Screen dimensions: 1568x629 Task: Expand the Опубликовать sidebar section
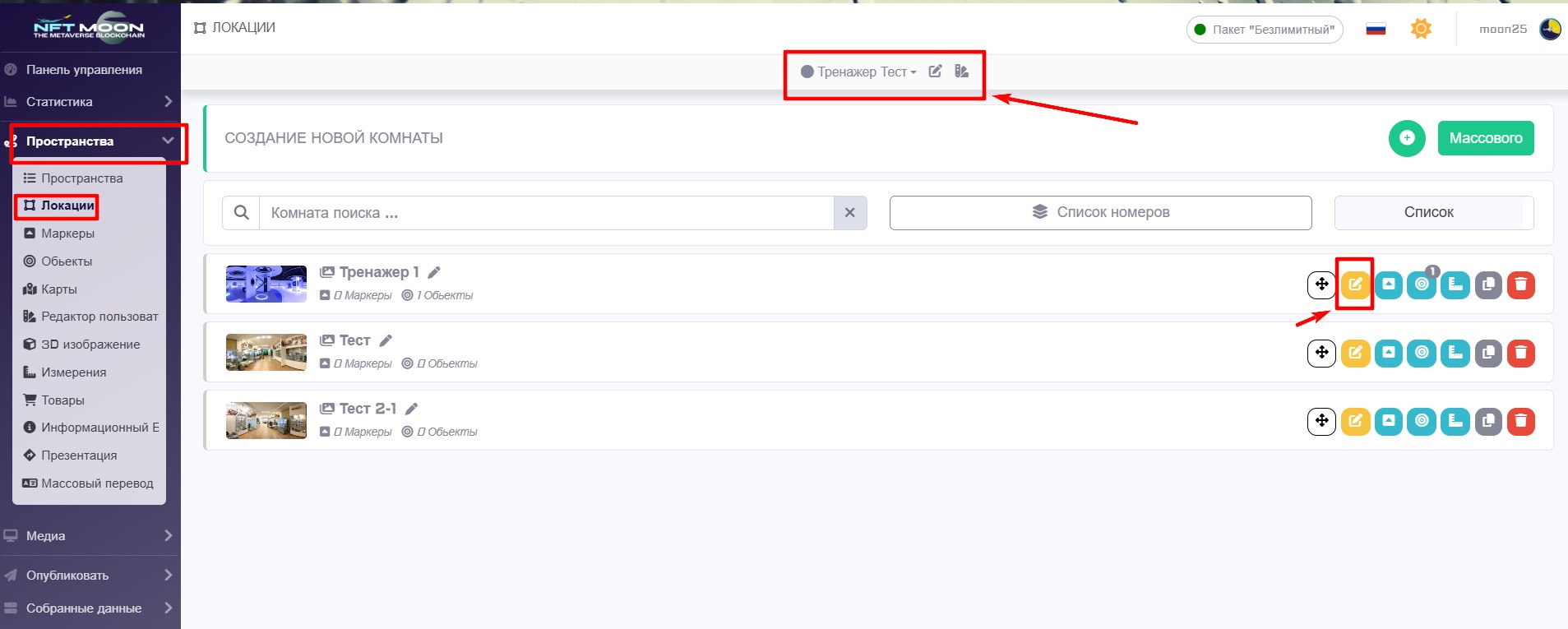[x=90, y=576]
